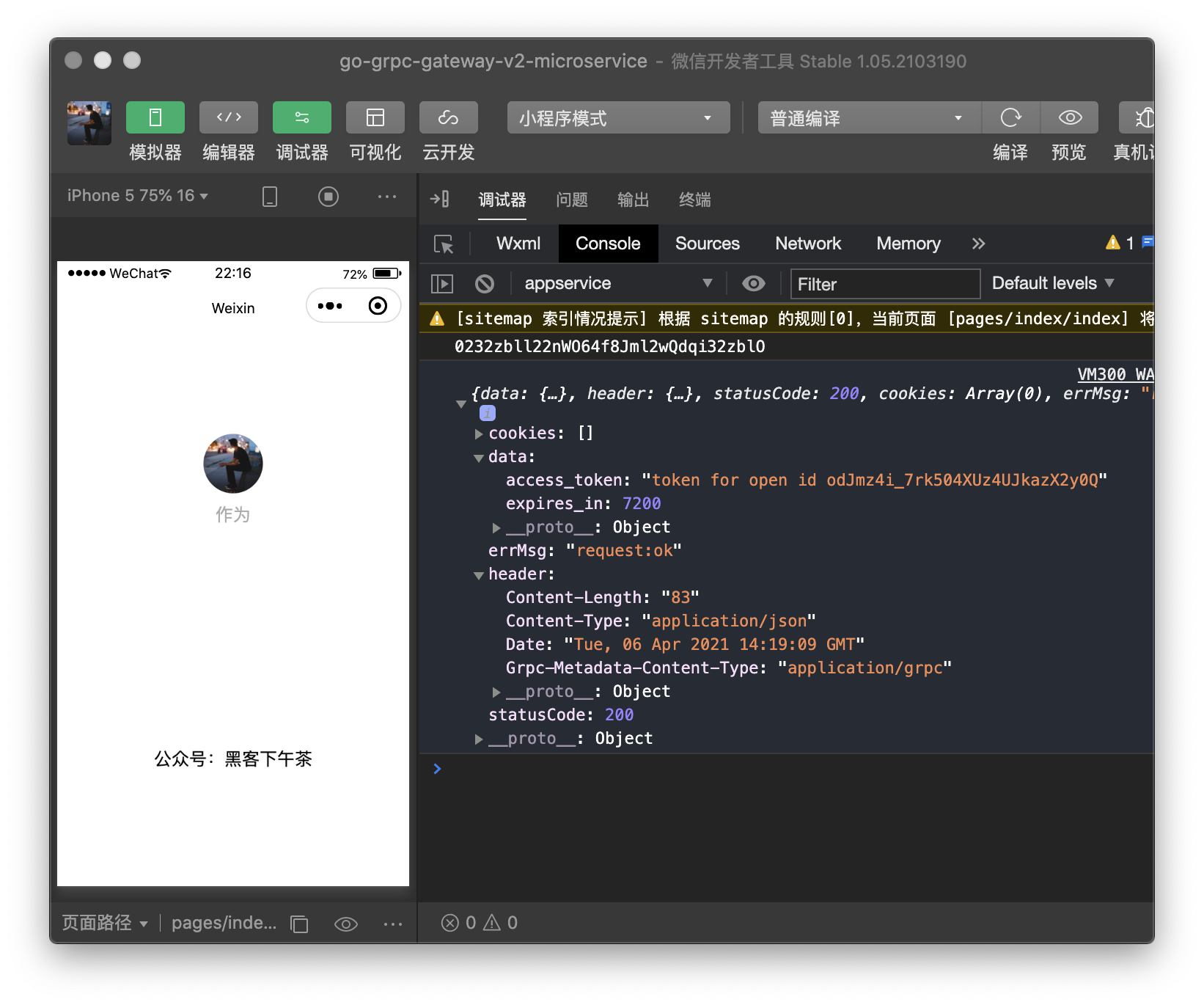Click the pages/inde... path text
1204x1005 pixels.
pyautogui.click(x=224, y=923)
